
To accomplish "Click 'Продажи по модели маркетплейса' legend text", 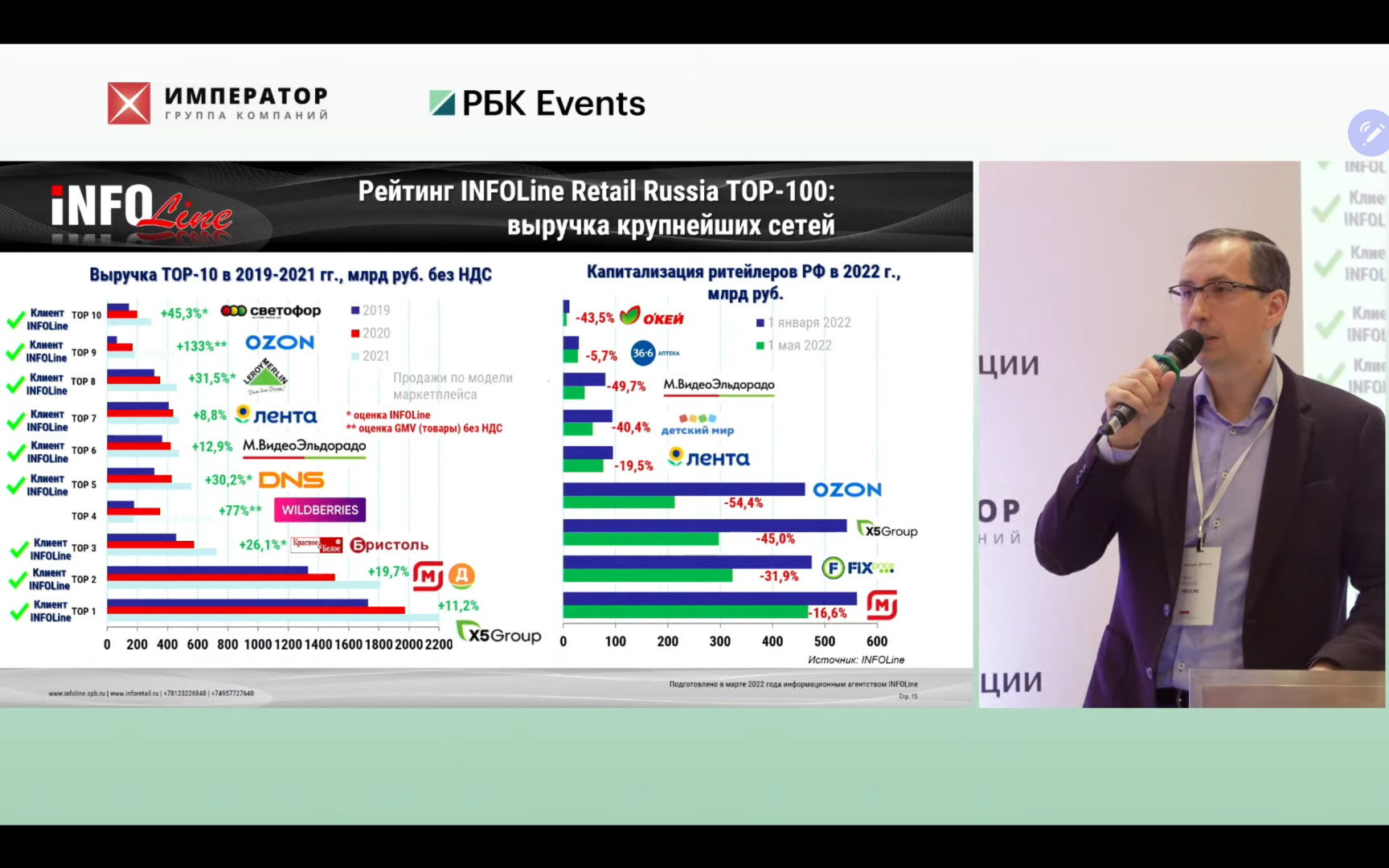I will (453, 387).
